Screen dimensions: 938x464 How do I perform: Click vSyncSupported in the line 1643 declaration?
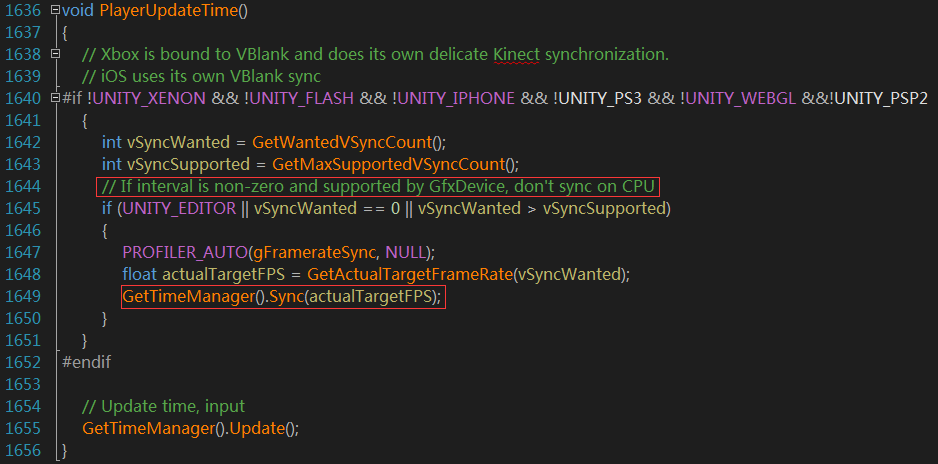[x=188, y=164]
